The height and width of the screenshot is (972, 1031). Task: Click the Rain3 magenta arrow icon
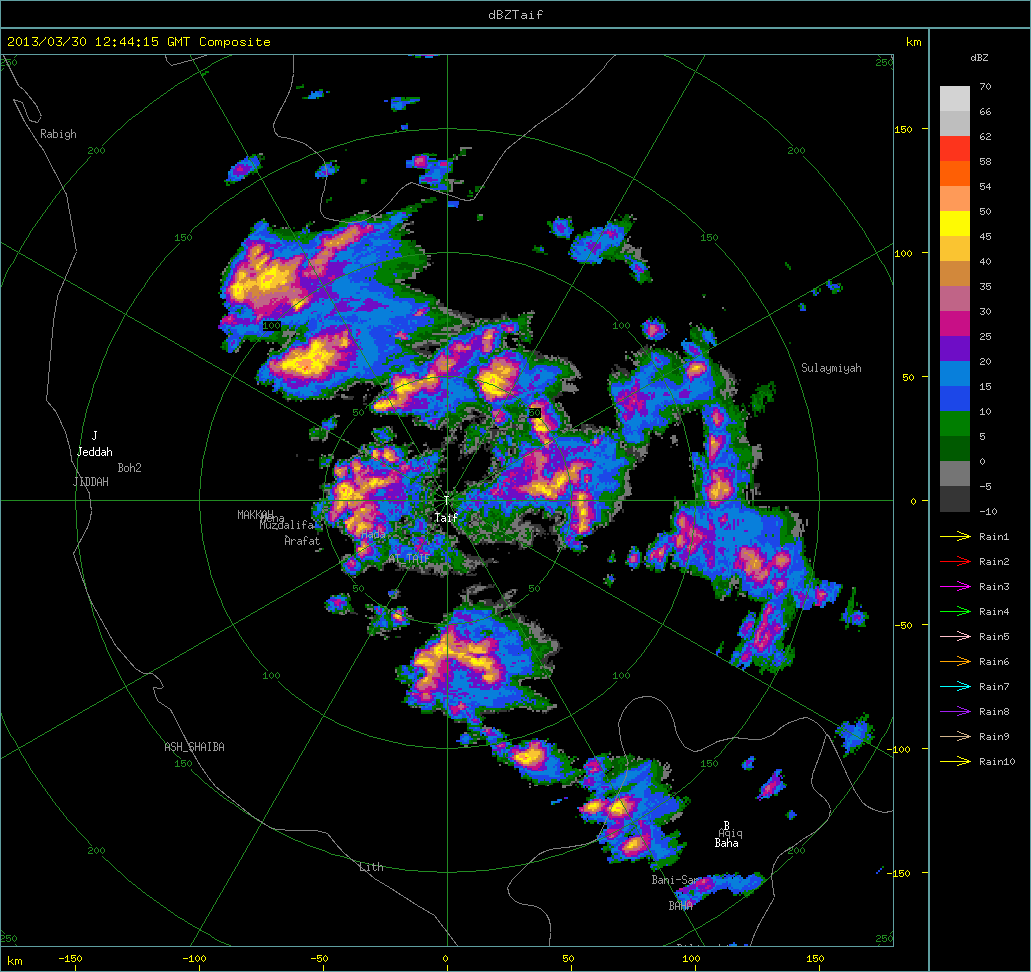(x=956, y=587)
